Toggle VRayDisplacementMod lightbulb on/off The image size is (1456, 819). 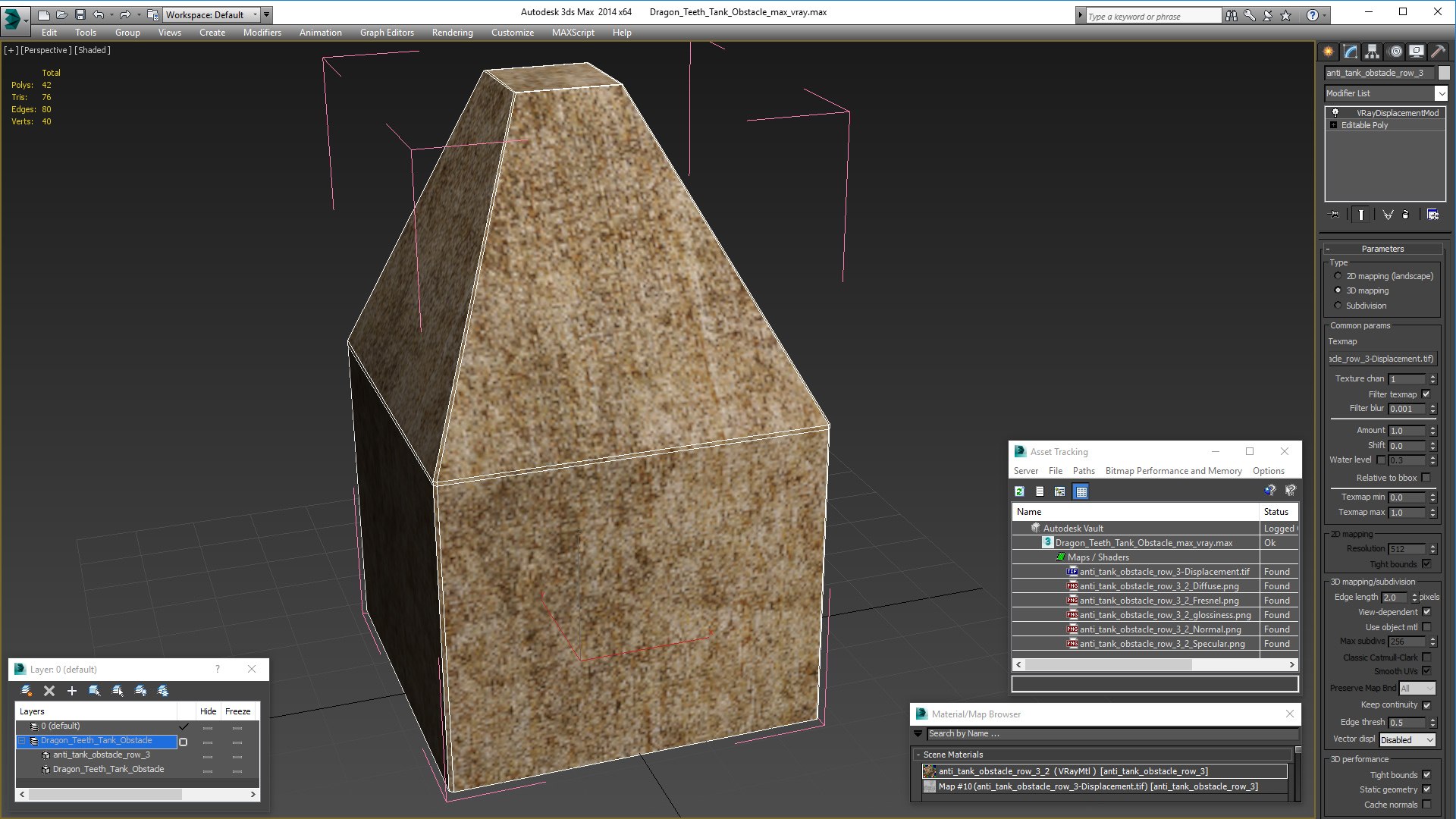(1335, 113)
